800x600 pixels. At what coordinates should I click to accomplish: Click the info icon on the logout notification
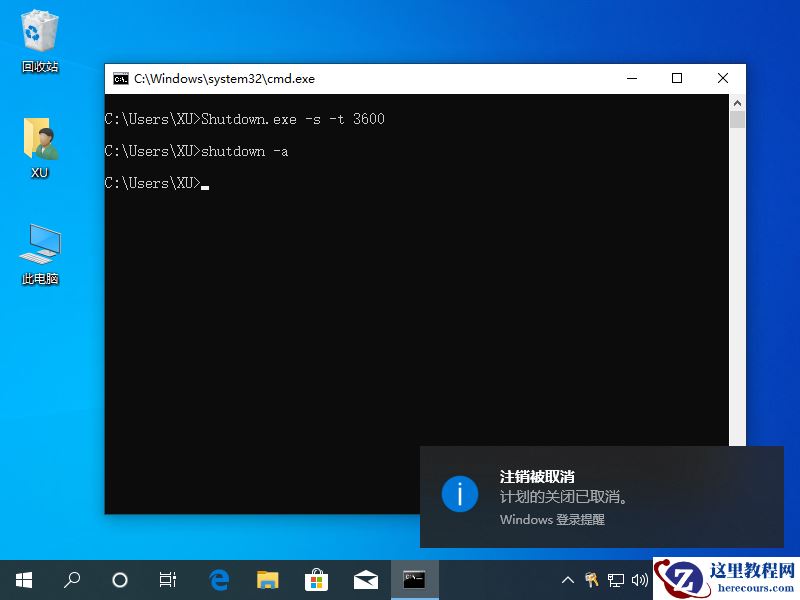click(460, 494)
